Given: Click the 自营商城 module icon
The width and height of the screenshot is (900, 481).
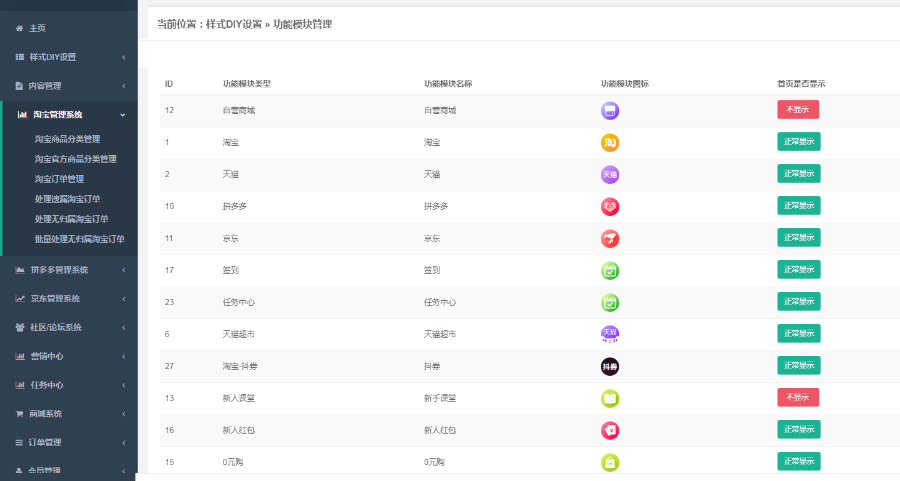Looking at the screenshot, I should [610, 111].
